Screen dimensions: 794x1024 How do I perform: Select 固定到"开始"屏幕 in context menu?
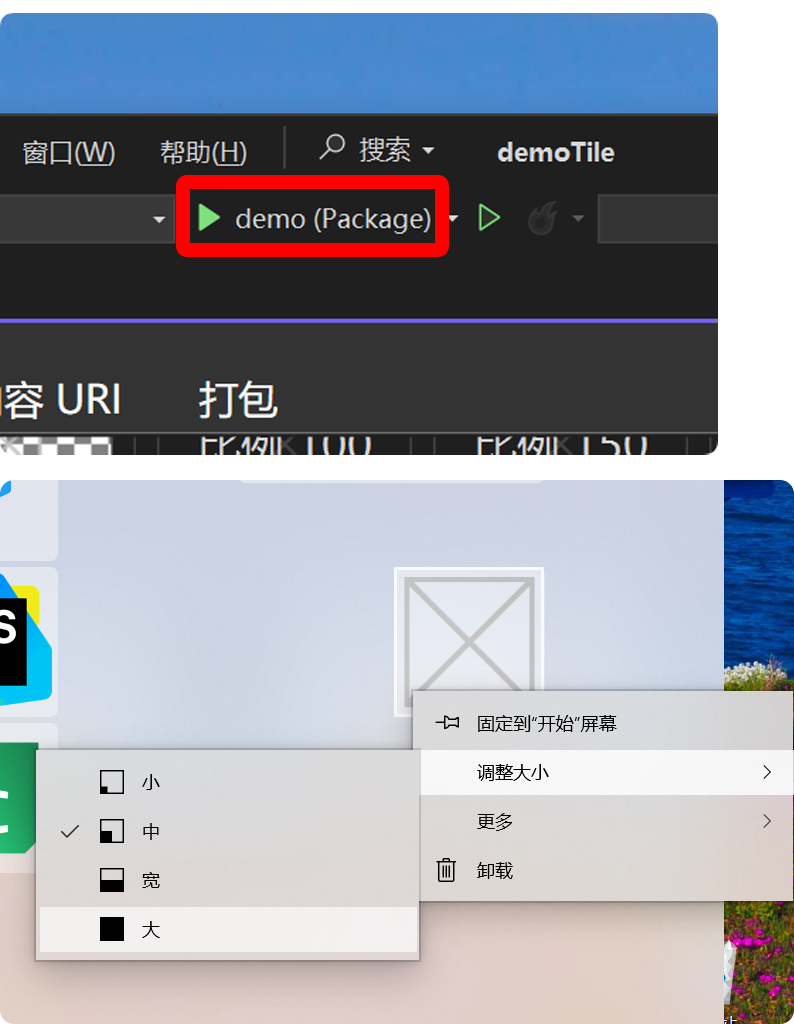point(603,724)
